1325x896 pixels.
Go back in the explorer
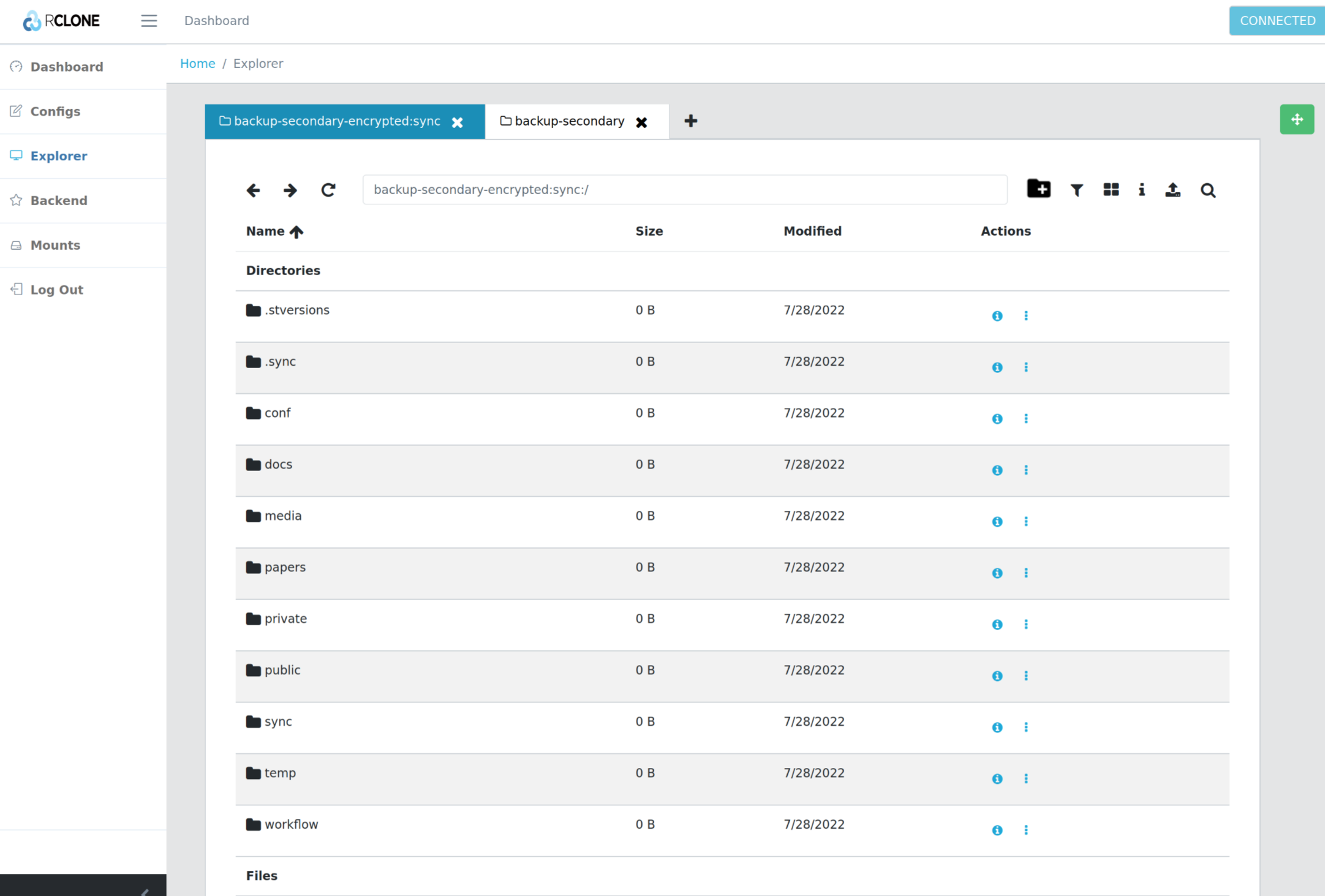coord(254,190)
